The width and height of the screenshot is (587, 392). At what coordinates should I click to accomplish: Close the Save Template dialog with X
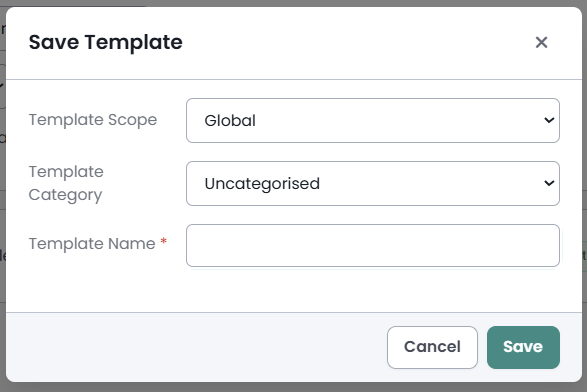click(x=541, y=42)
